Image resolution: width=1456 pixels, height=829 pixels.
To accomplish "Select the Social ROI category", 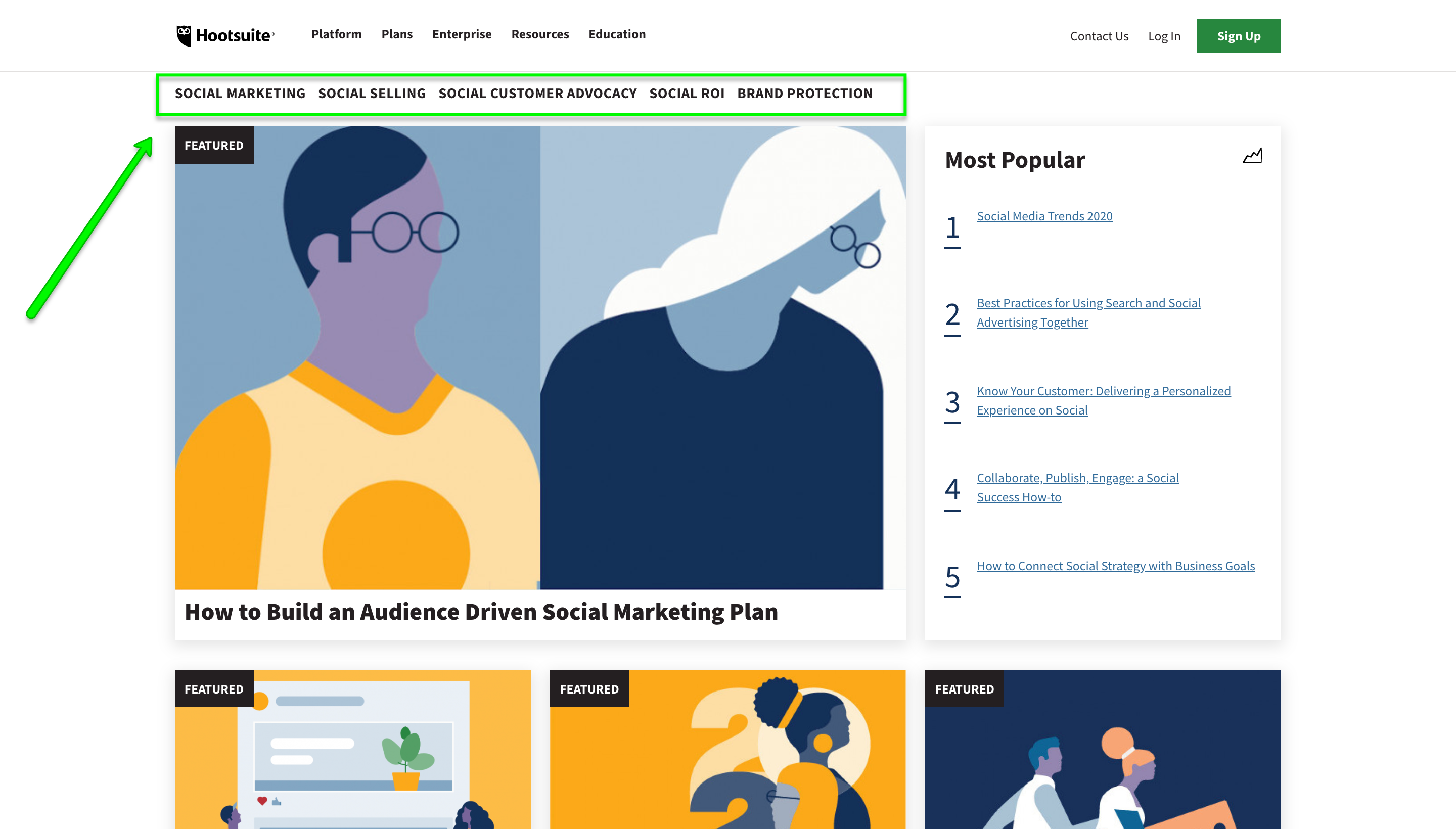I will coord(687,94).
